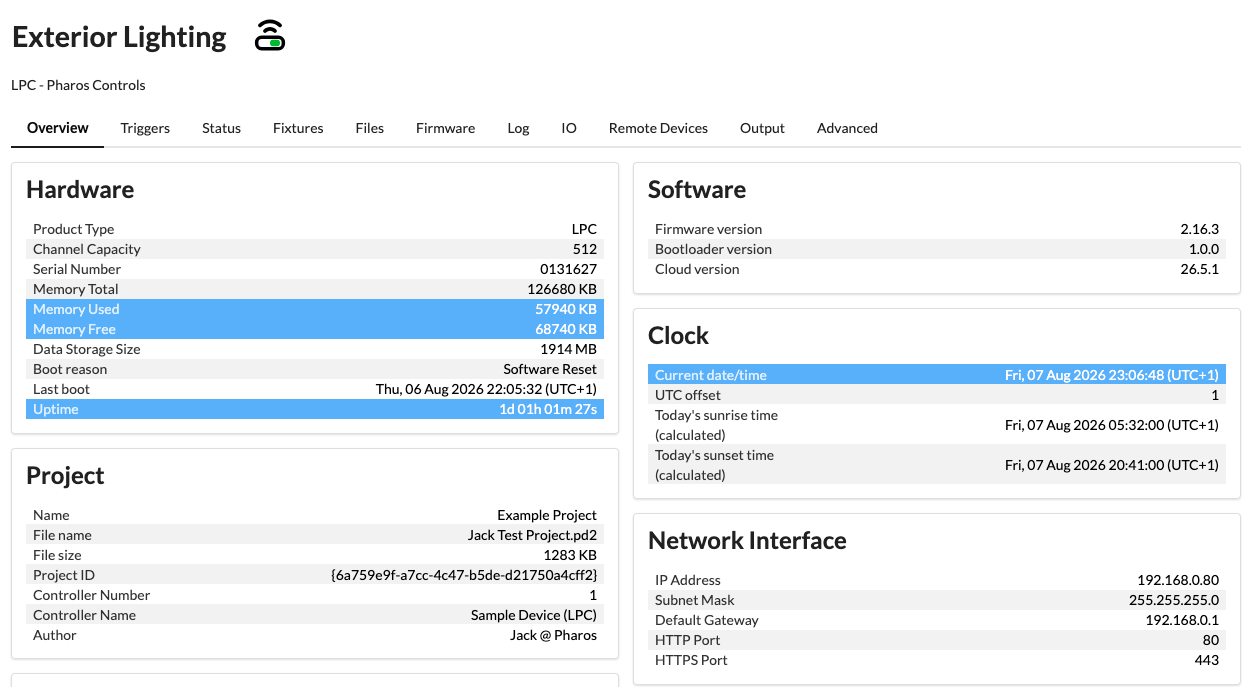The height and width of the screenshot is (687, 1251).
Task: Click the Today's sunrise time label
Action: pyautogui.click(x=716, y=425)
